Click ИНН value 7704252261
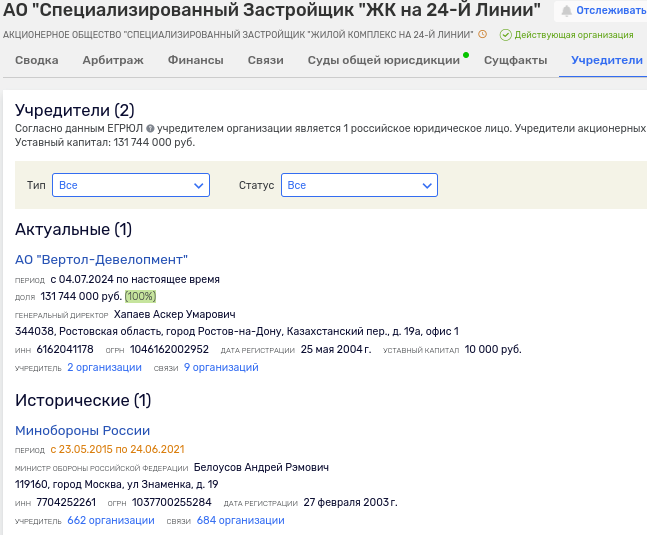This screenshot has width=647, height=535. pyautogui.click(x=66, y=502)
